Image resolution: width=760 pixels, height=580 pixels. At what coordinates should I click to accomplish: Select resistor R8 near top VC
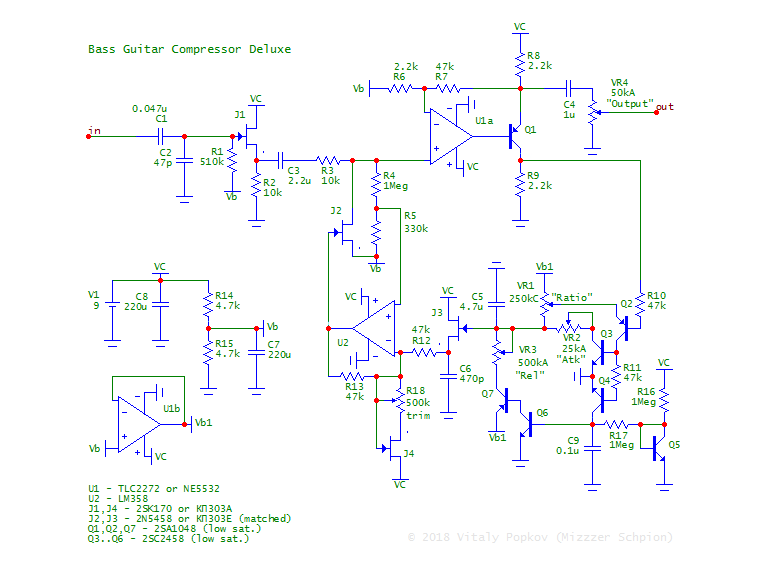(x=519, y=65)
